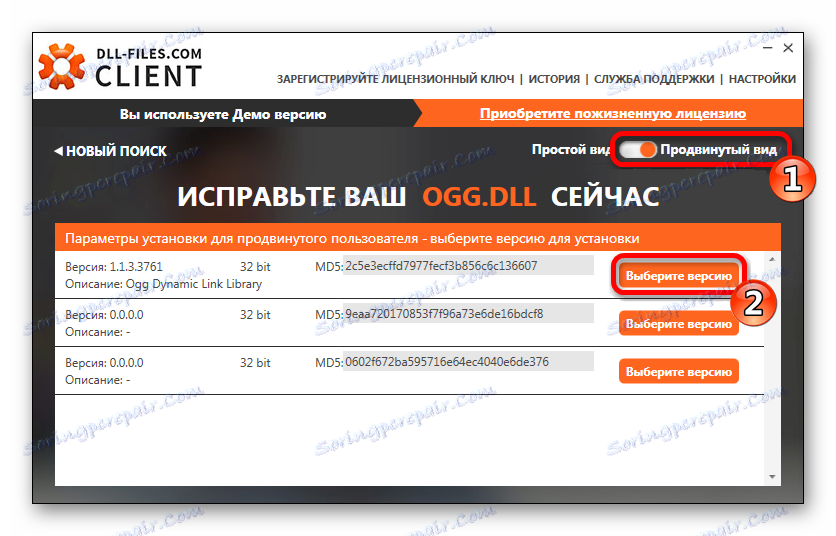Click the version list scrollbar up arrow
This screenshot has width=836, height=536.
pyautogui.click(x=772, y=259)
